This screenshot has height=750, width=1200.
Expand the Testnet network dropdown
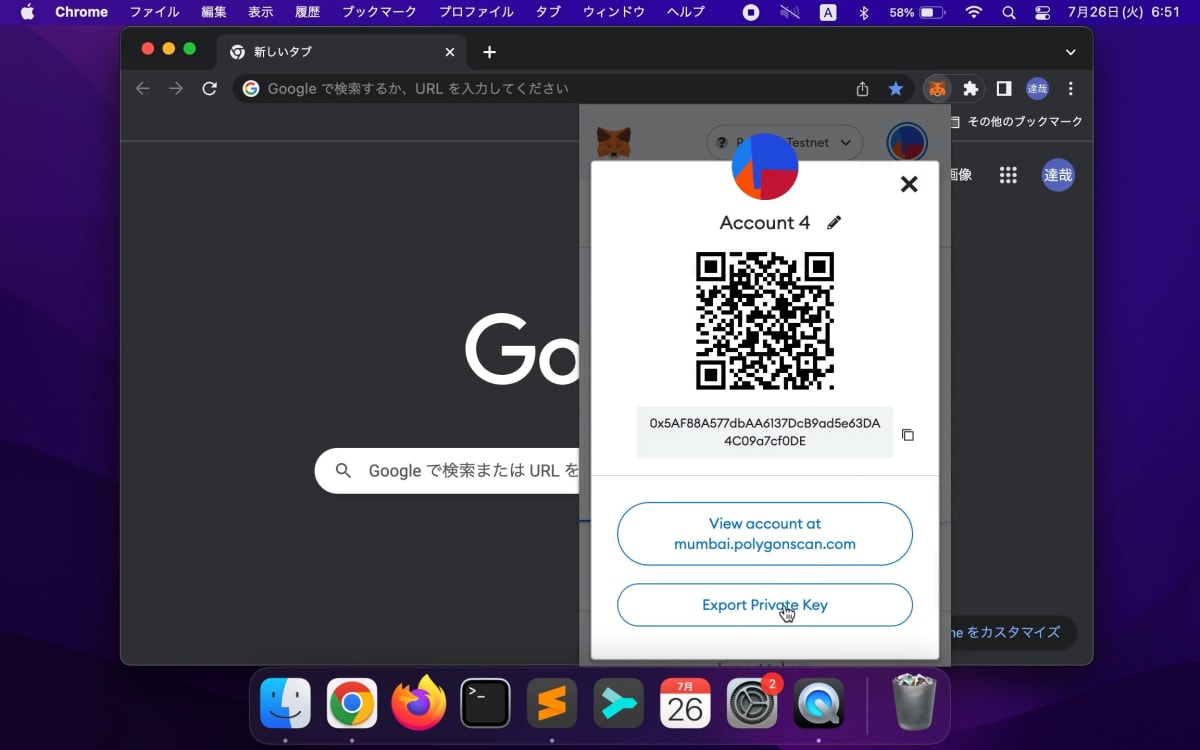(785, 143)
